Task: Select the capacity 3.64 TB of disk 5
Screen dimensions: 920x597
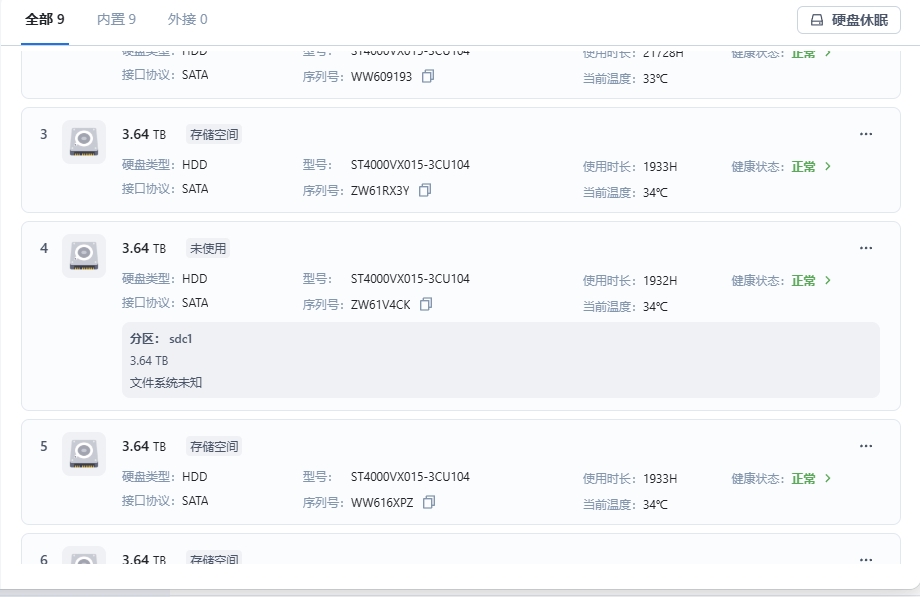Action: (144, 447)
